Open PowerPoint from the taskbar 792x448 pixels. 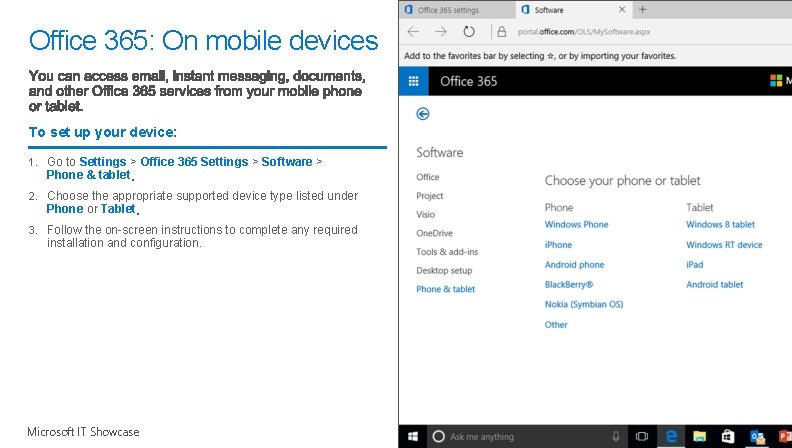(784, 437)
